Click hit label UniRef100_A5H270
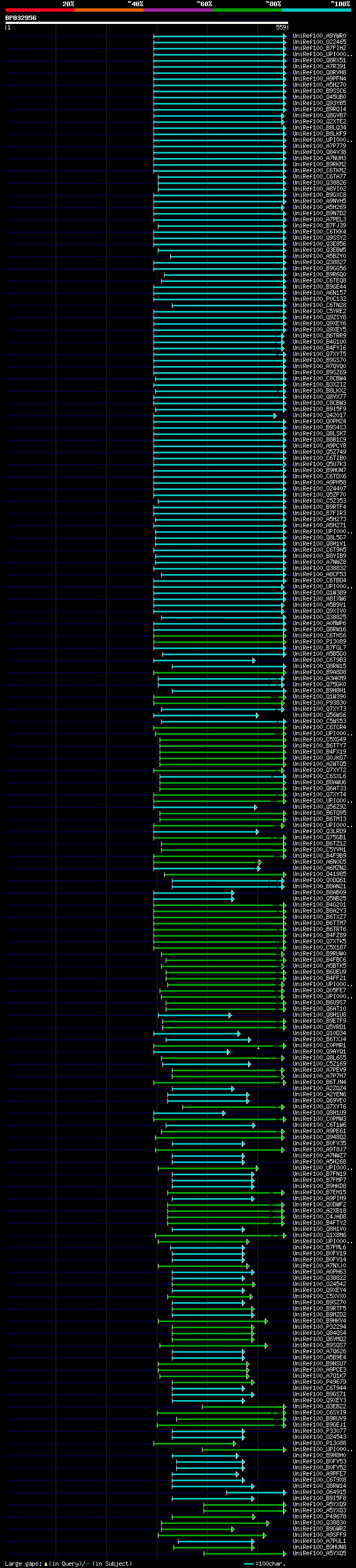Viewport: 356px width, 1568px height. pos(319,85)
